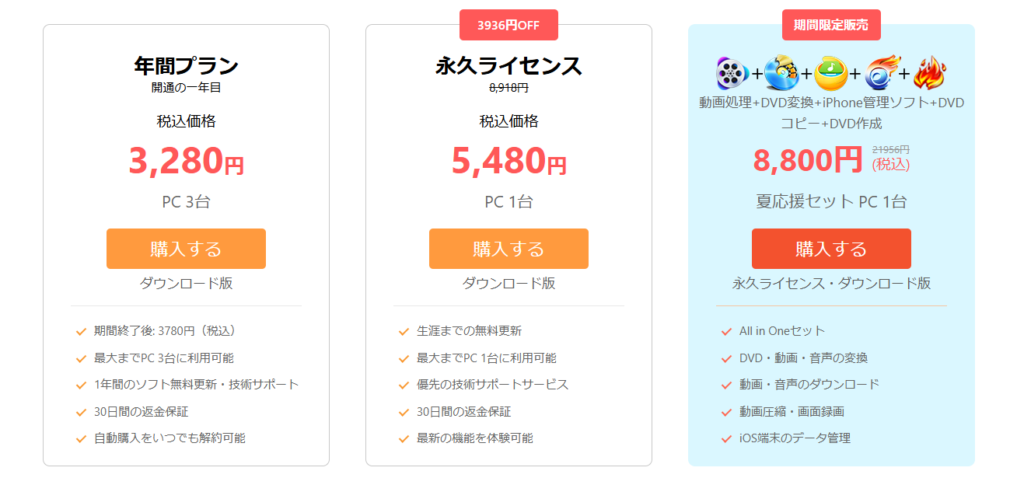The image size is (1024, 478).
Task: Click the 夏応援セット PC 1台 label
Action: tap(831, 201)
